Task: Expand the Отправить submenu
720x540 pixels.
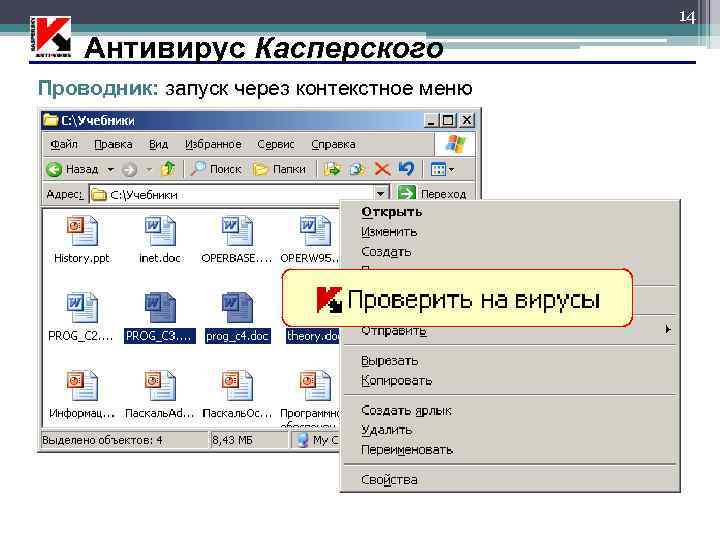Action: pos(510,331)
